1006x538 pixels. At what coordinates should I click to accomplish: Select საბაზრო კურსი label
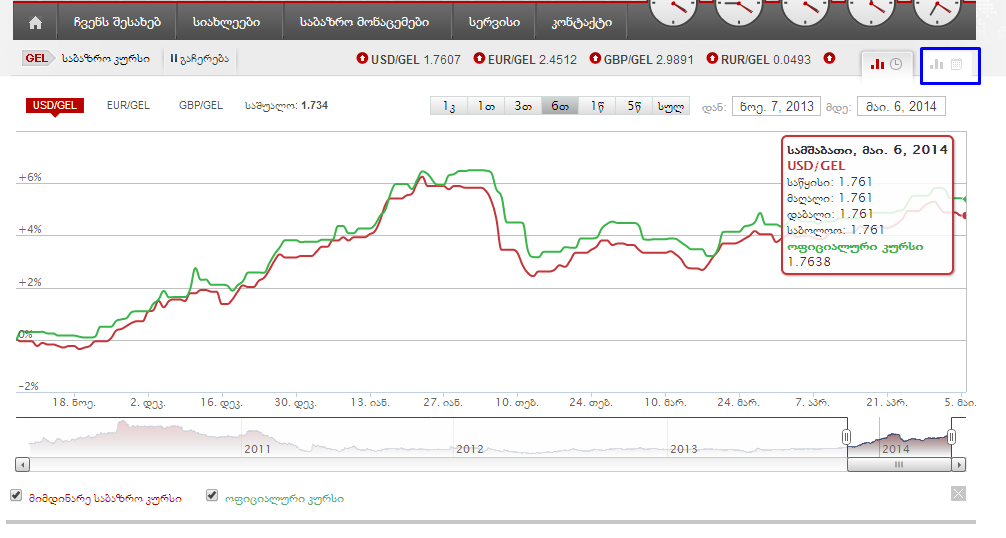tap(106, 59)
